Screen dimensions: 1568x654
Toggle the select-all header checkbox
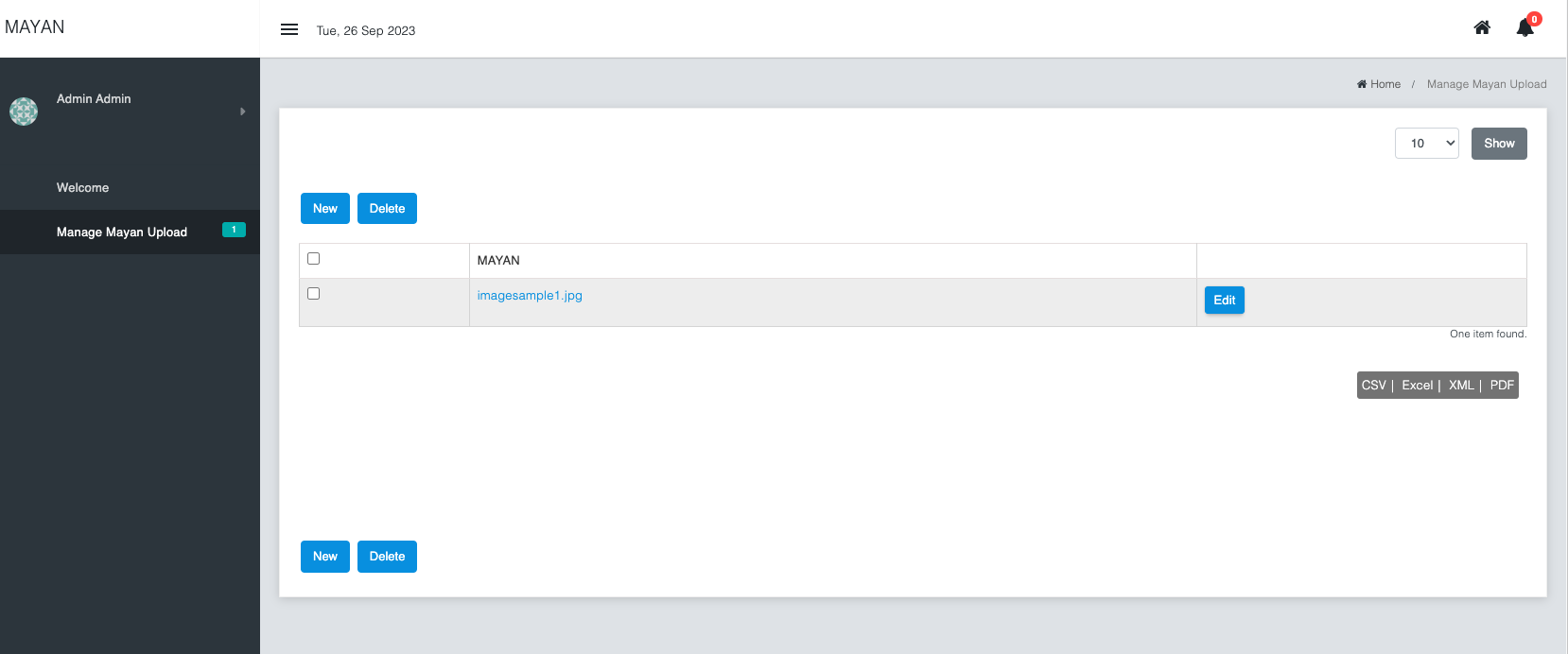coord(314,258)
